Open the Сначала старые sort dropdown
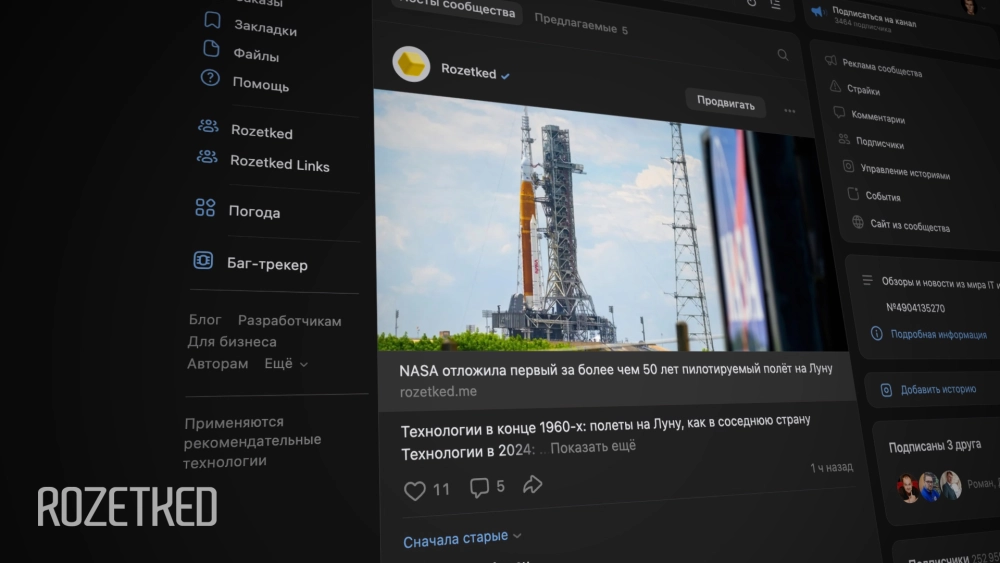The height and width of the screenshot is (563, 1000). click(x=462, y=539)
